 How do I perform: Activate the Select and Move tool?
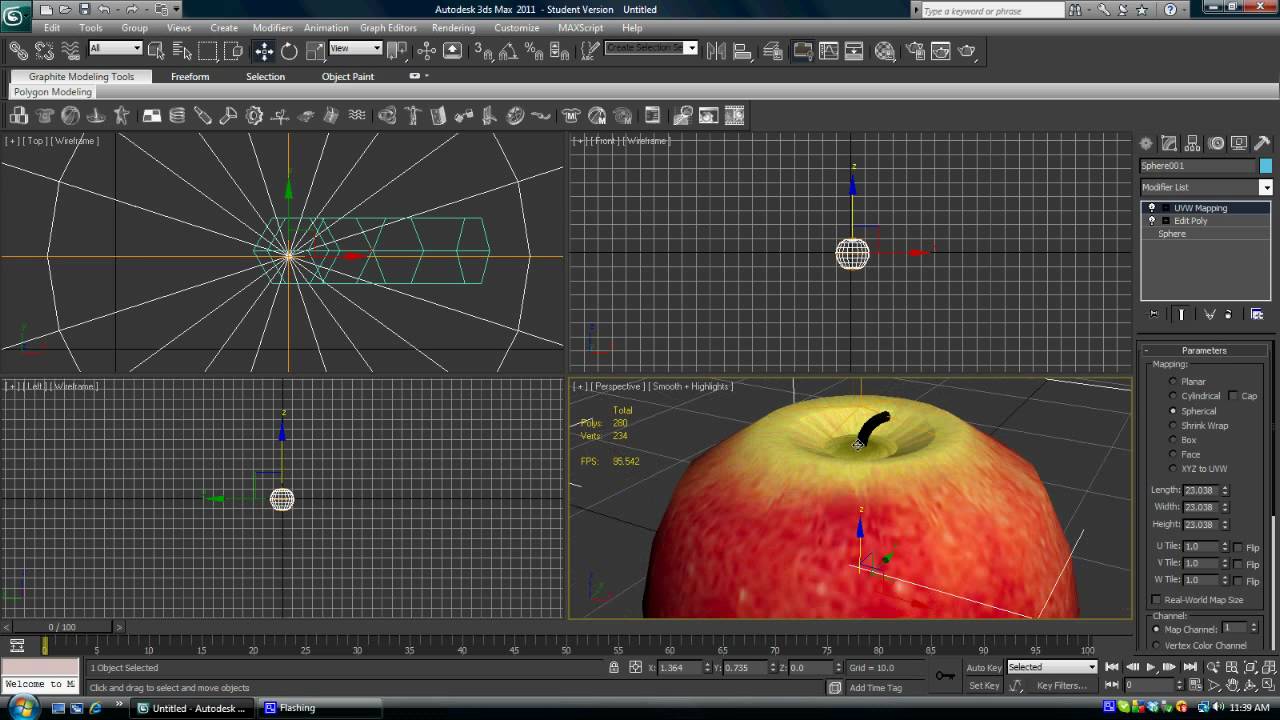pos(264,51)
